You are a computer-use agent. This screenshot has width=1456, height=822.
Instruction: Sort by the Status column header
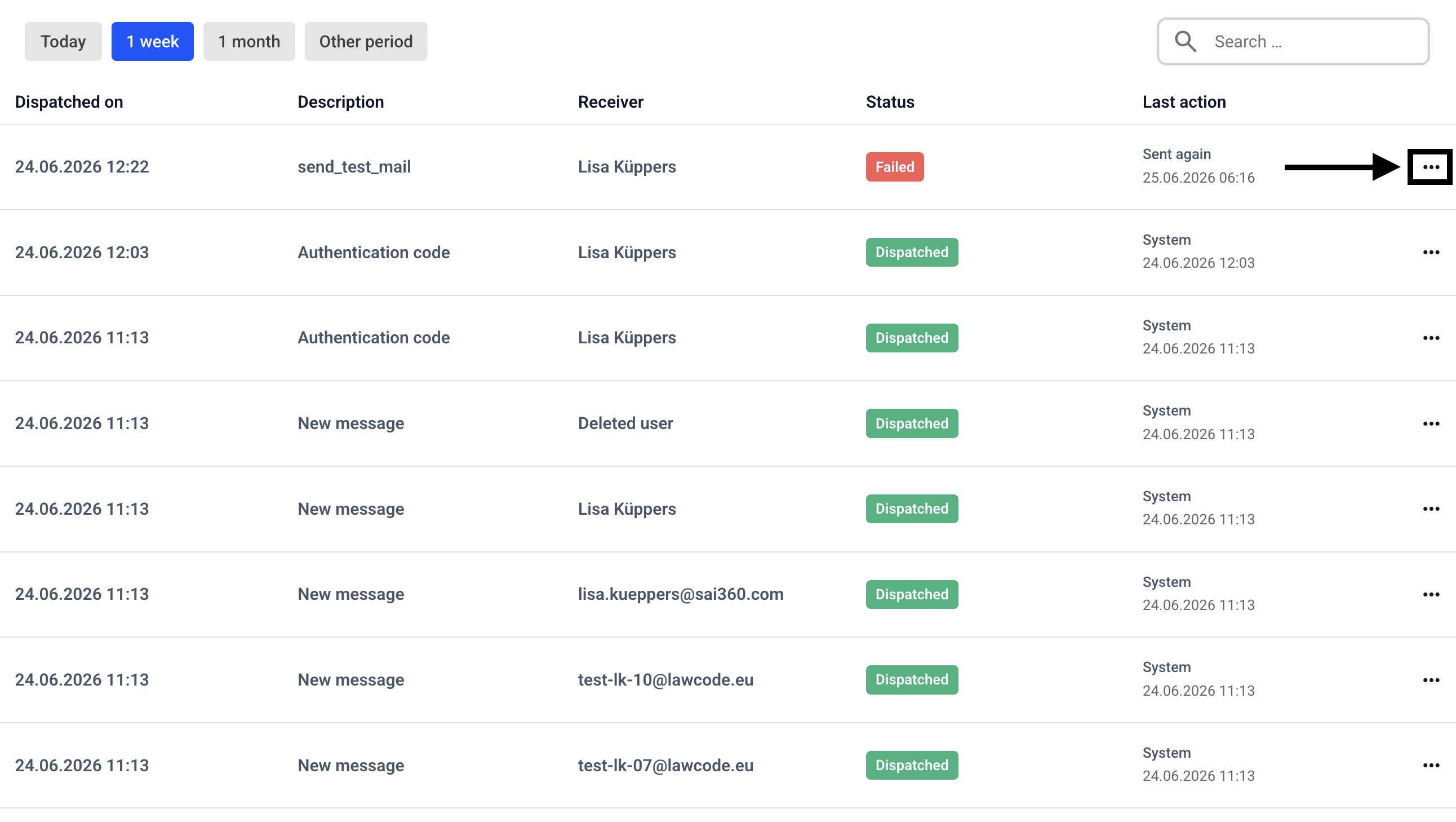890,102
